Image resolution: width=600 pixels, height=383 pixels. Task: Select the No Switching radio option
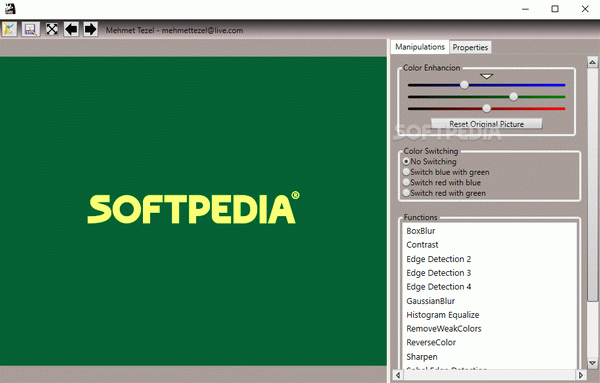click(430, 161)
